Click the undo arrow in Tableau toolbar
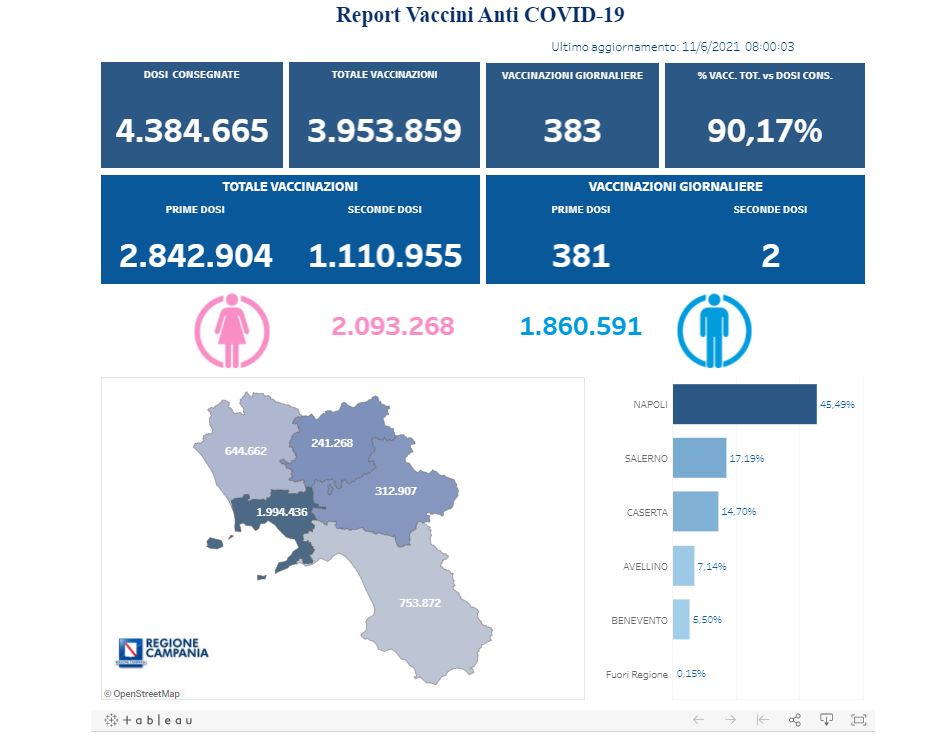This screenshot has height=746, width=944. click(x=698, y=720)
